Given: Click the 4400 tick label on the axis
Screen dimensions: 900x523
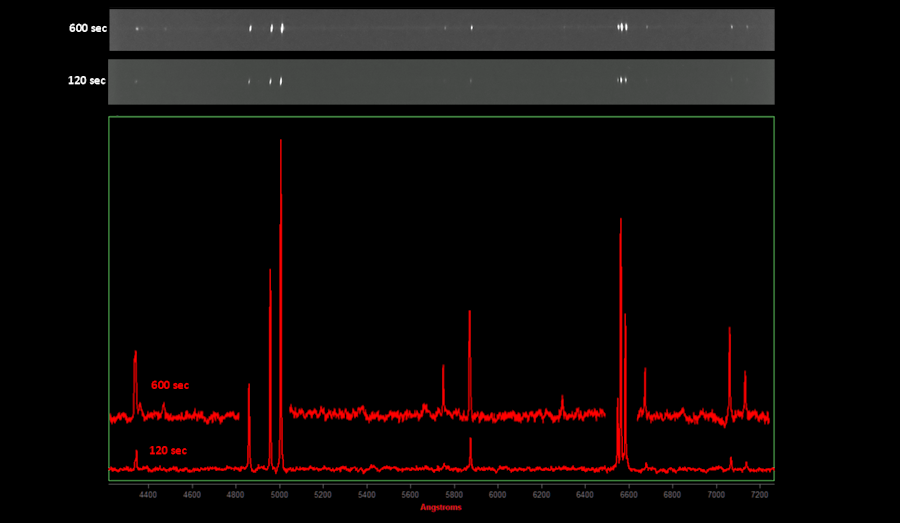Looking at the screenshot, I should point(149,494).
